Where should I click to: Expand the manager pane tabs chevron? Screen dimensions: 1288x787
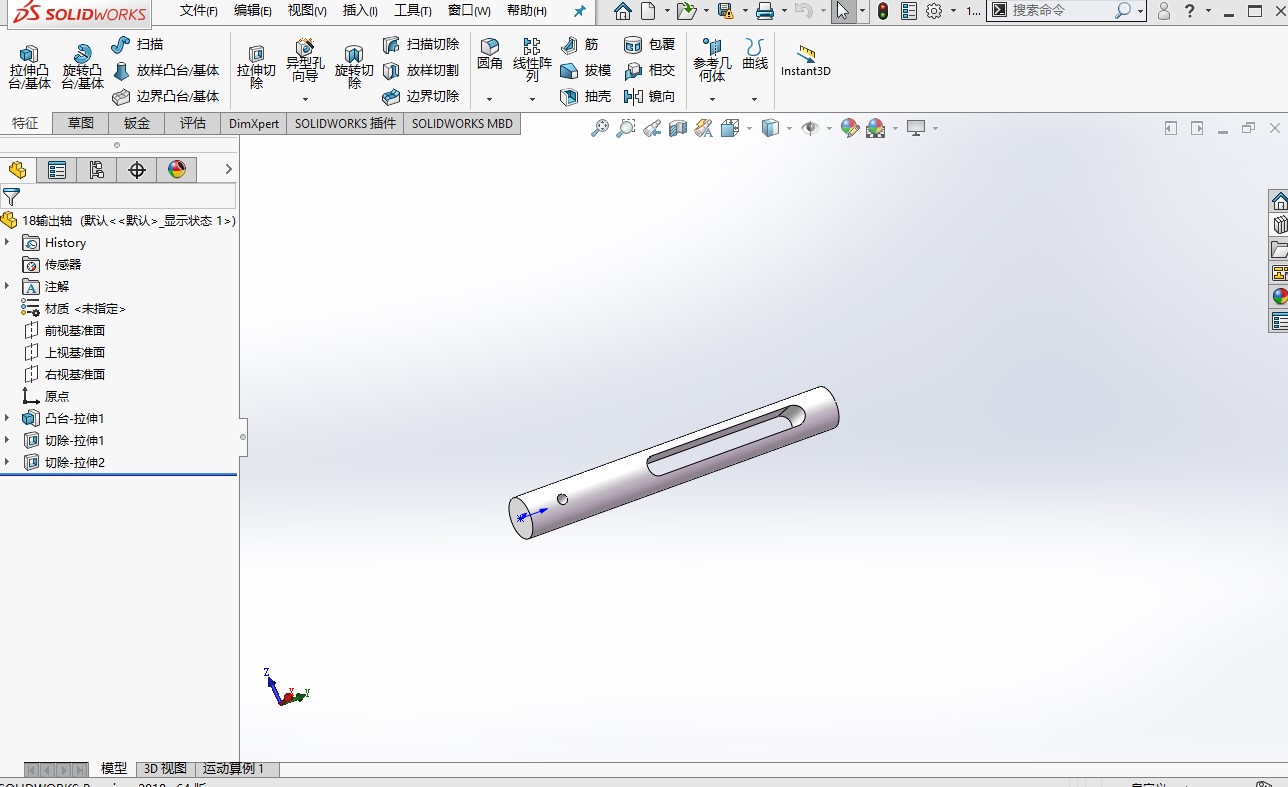click(228, 169)
